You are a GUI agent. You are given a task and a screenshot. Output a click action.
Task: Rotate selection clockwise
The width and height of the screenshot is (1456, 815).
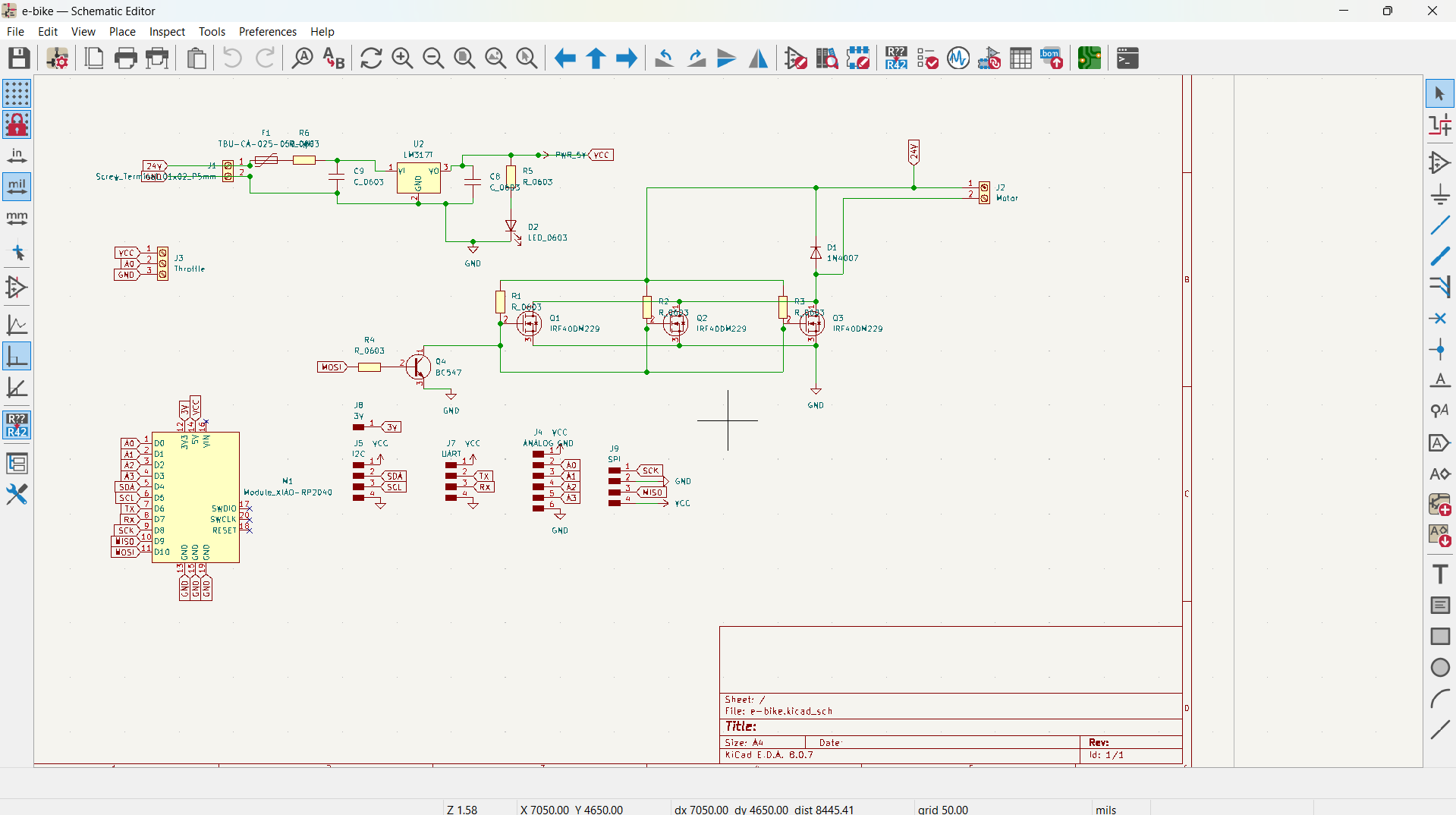[x=696, y=58]
